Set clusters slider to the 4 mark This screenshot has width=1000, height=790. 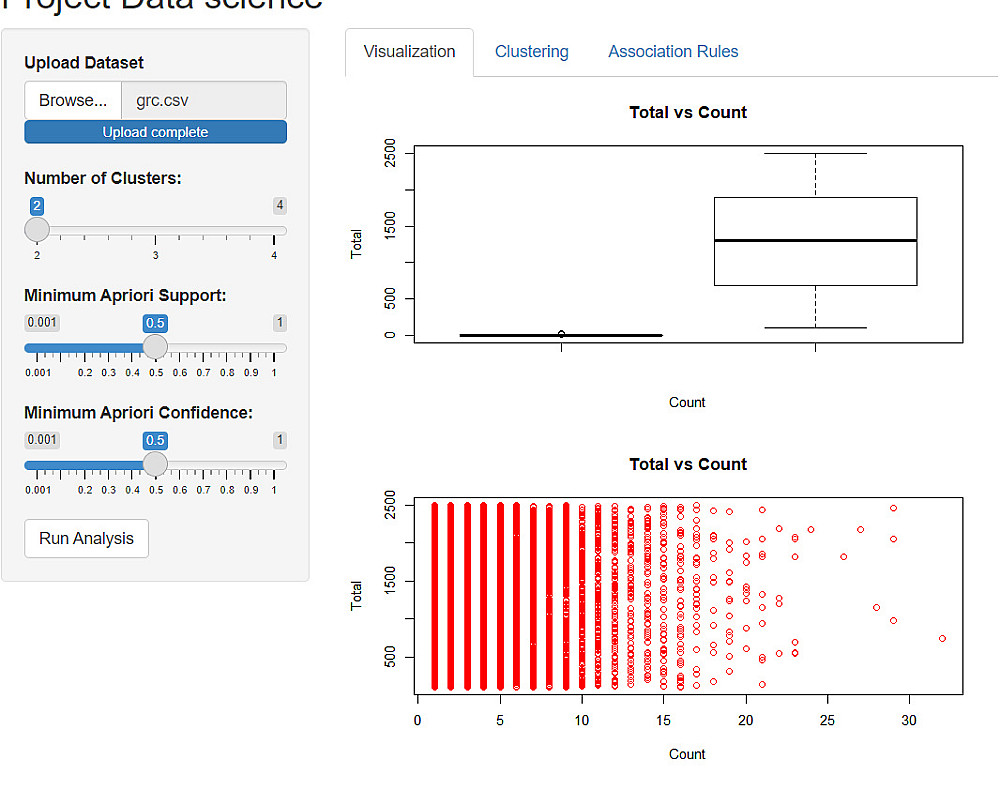click(274, 231)
